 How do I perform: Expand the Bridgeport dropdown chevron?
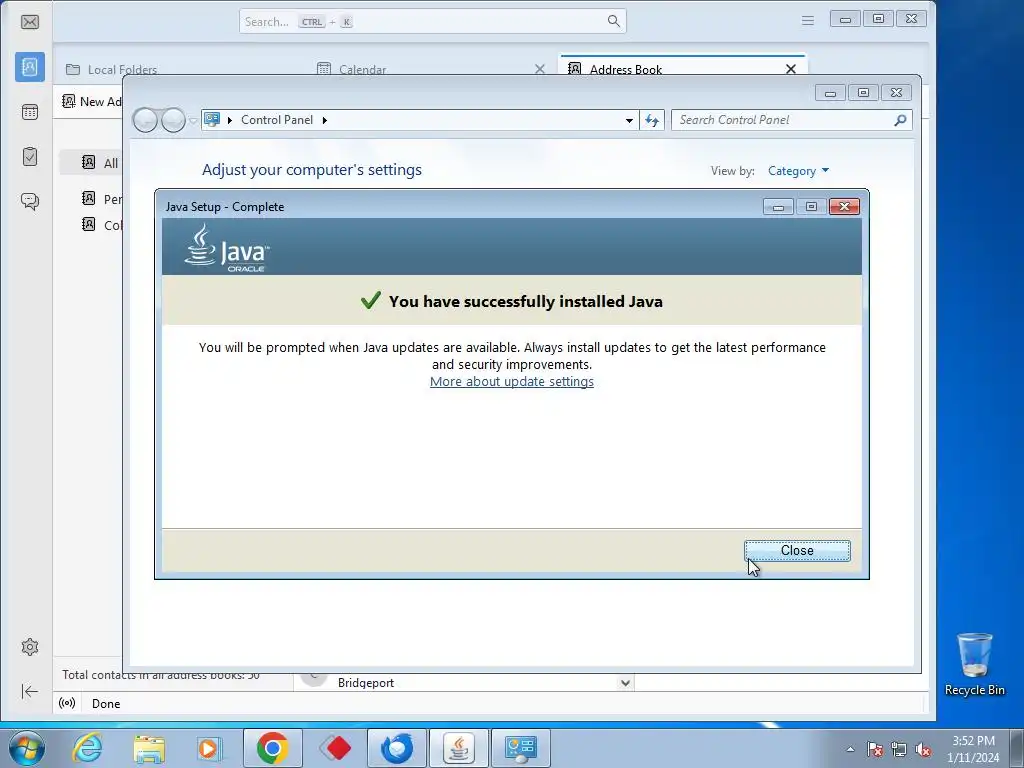point(625,683)
